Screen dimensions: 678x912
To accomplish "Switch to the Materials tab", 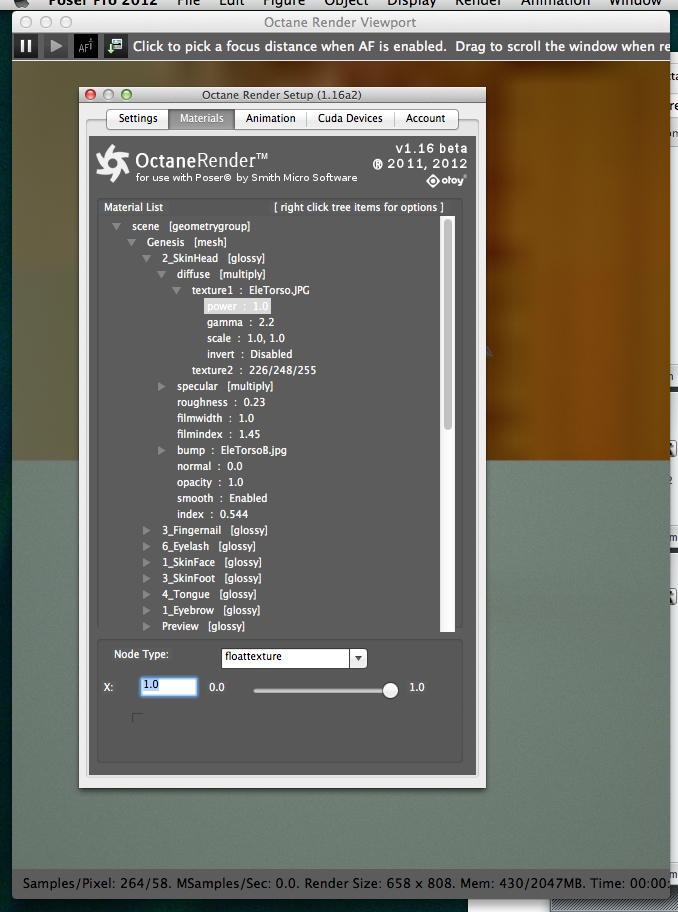I will [x=201, y=119].
